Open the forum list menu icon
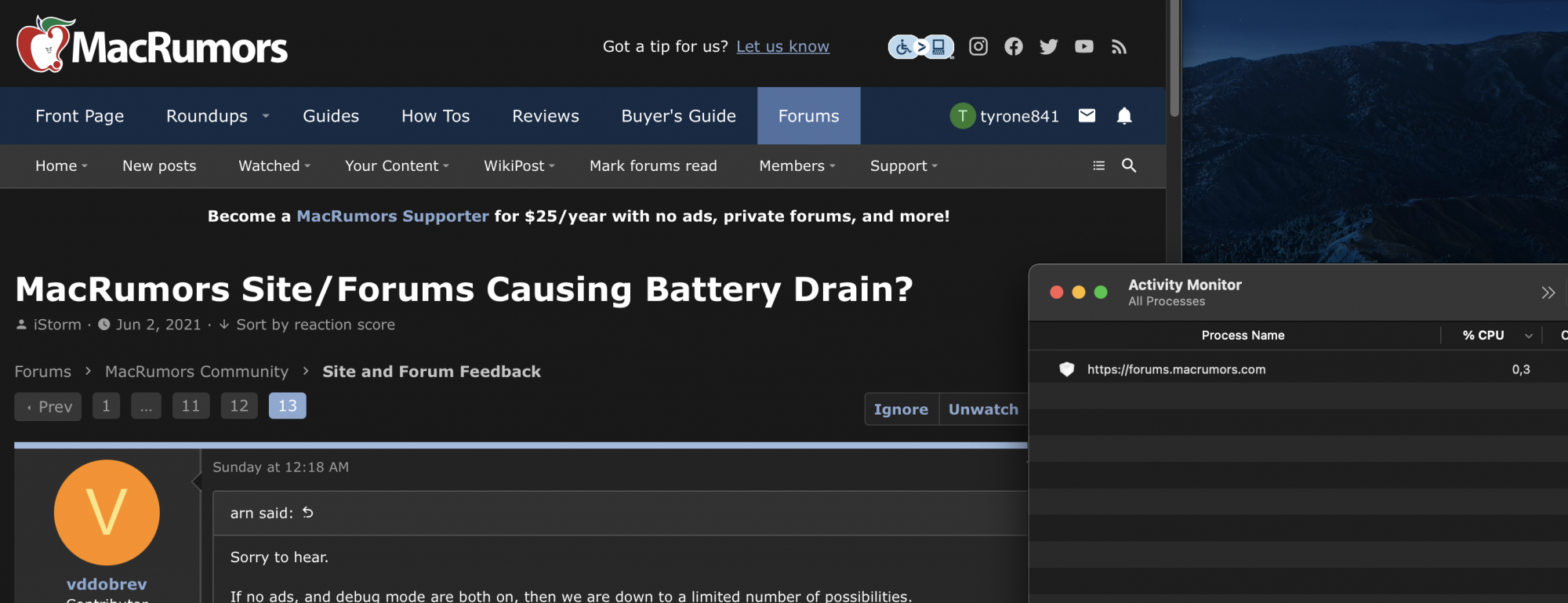 click(x=1099, y=165)
